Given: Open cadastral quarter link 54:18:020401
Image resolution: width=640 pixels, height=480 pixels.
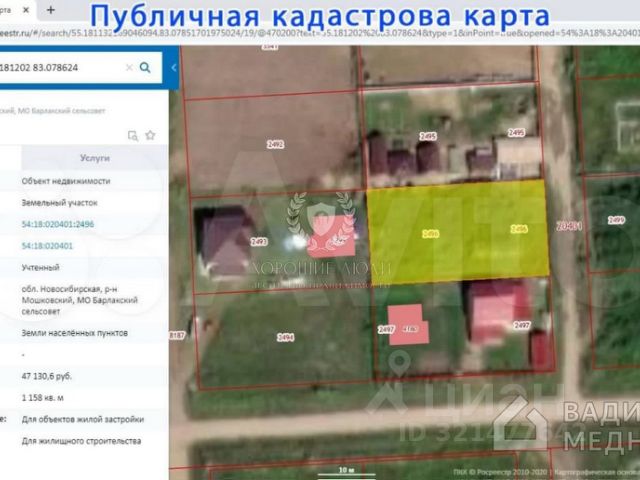Looking at the screenshot, I should (x=47, y=246).
